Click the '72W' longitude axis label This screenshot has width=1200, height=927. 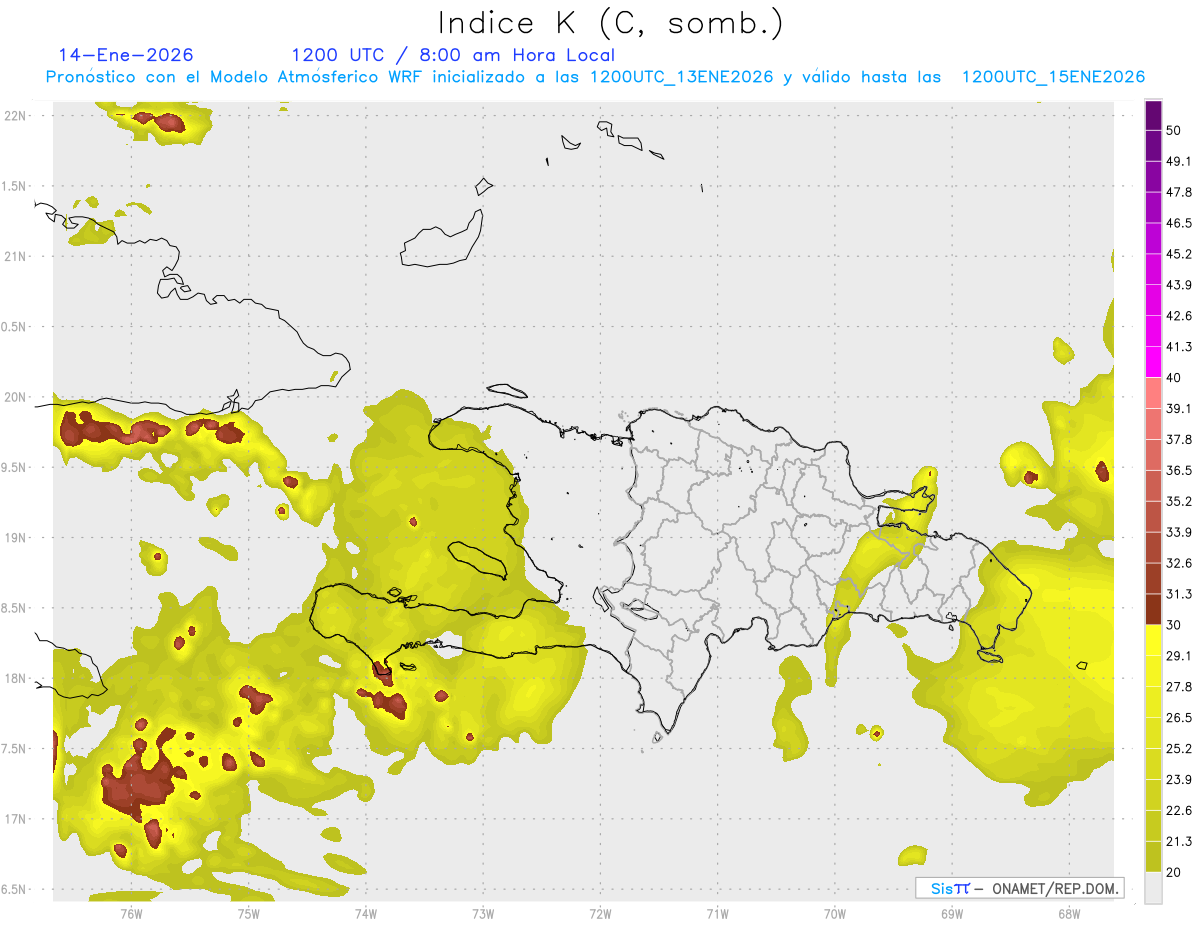tap(600, 913)
